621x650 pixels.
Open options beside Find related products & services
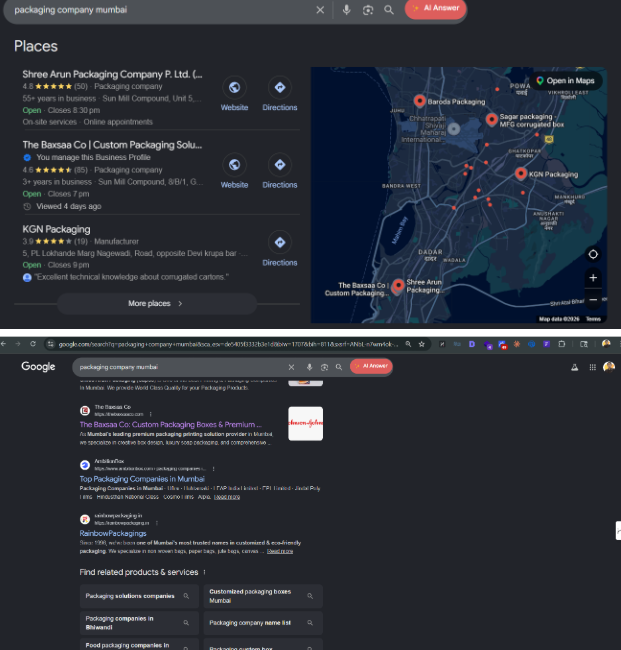click(204, 572)
